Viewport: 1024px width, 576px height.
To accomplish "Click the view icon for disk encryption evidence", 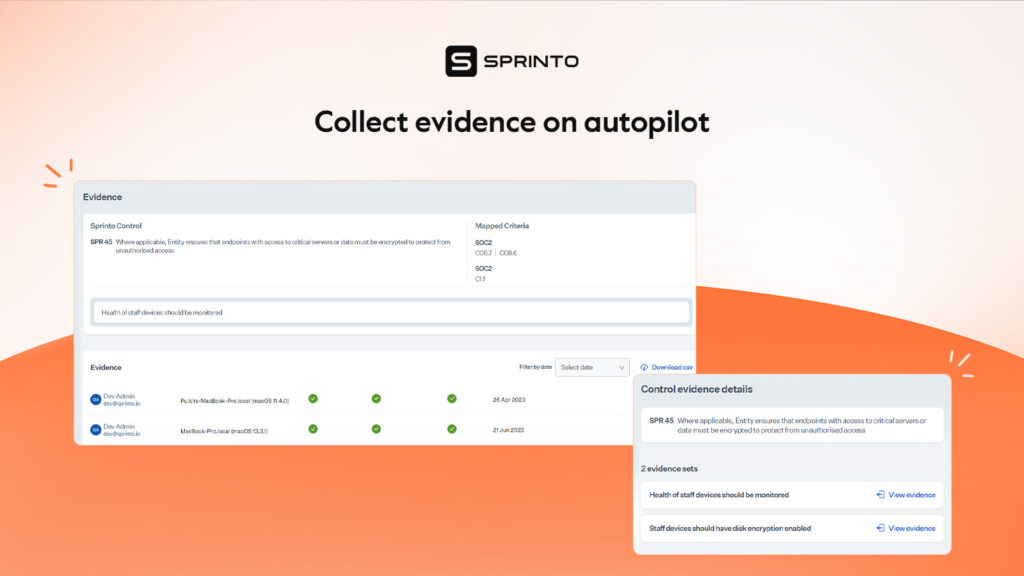I will click(880, 528).
